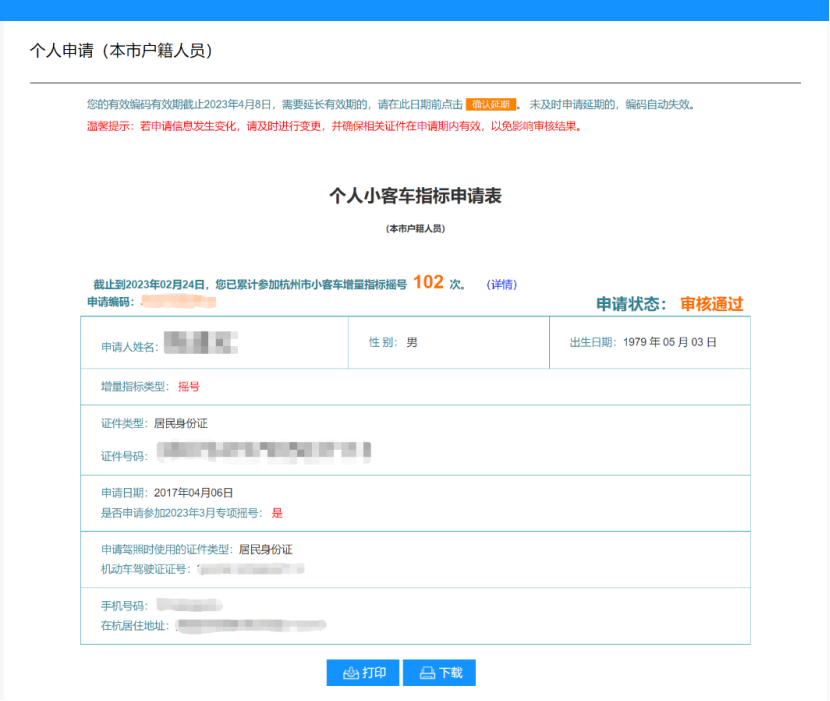Click the blurred 申请人姓名 value
830x701 pixels.
click(200, 346)
